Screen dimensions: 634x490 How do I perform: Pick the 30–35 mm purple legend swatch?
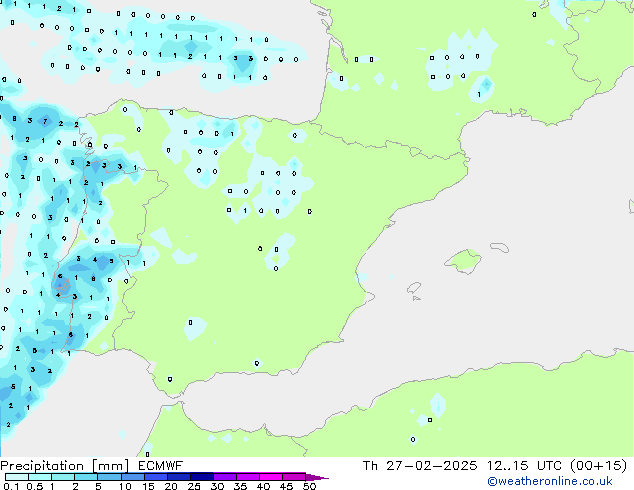click(x=225, y=477)
